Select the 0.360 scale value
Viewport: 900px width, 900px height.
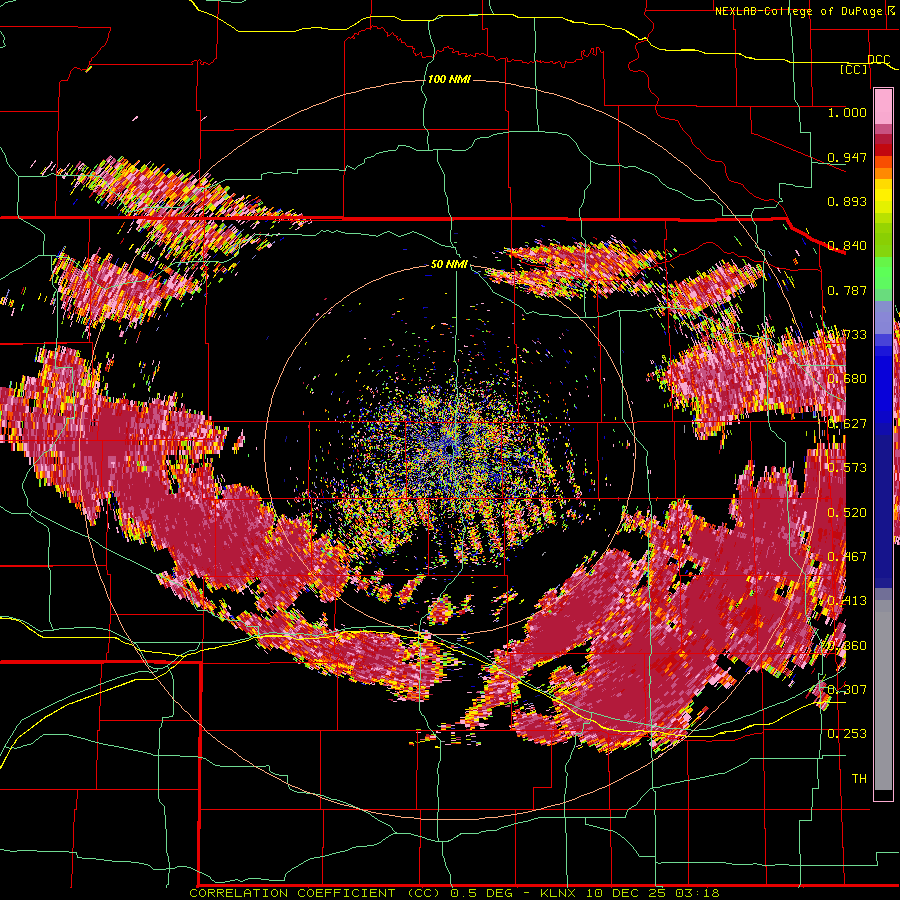(x=847, y=646)
